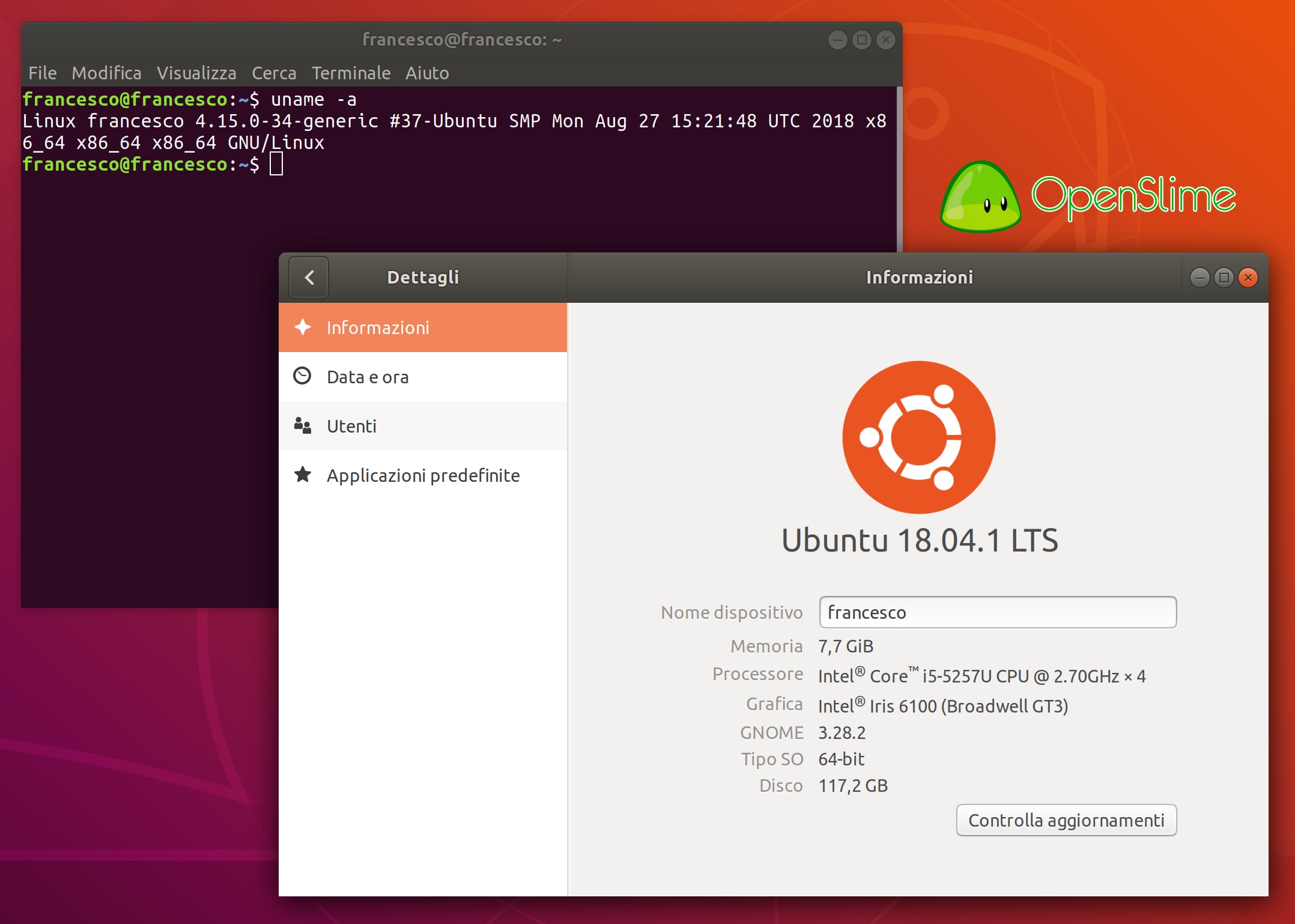Click the Nome dispositivo label
1295x924 pixels.
click(732, 612)
